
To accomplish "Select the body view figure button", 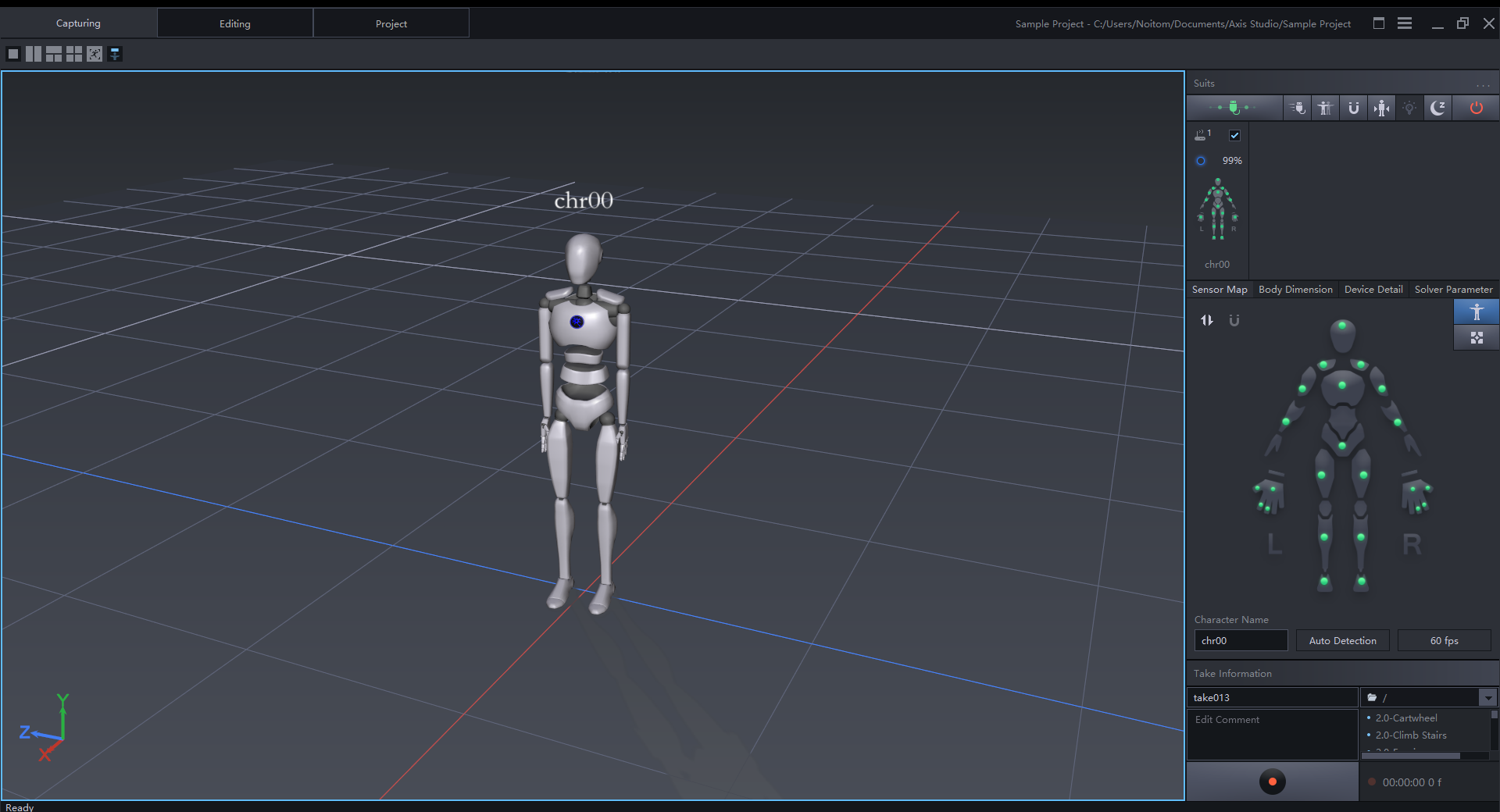I will (1477, 312).
